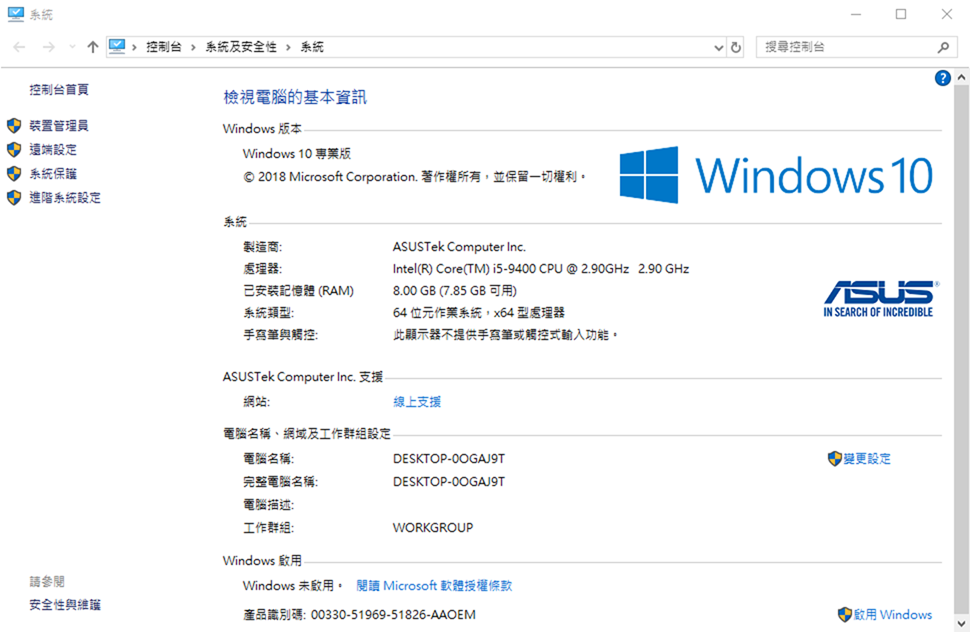Click the shield icon beside 遠端設定
This screenshot has height=632, width=970.
[x=14, y=150]
